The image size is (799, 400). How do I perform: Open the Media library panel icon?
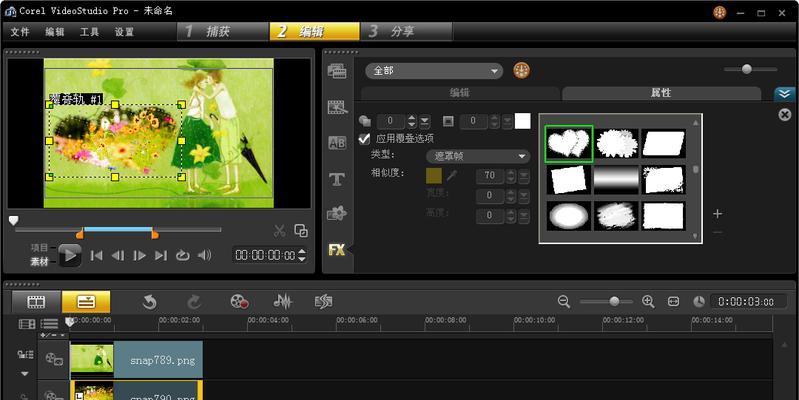[337, 70]
